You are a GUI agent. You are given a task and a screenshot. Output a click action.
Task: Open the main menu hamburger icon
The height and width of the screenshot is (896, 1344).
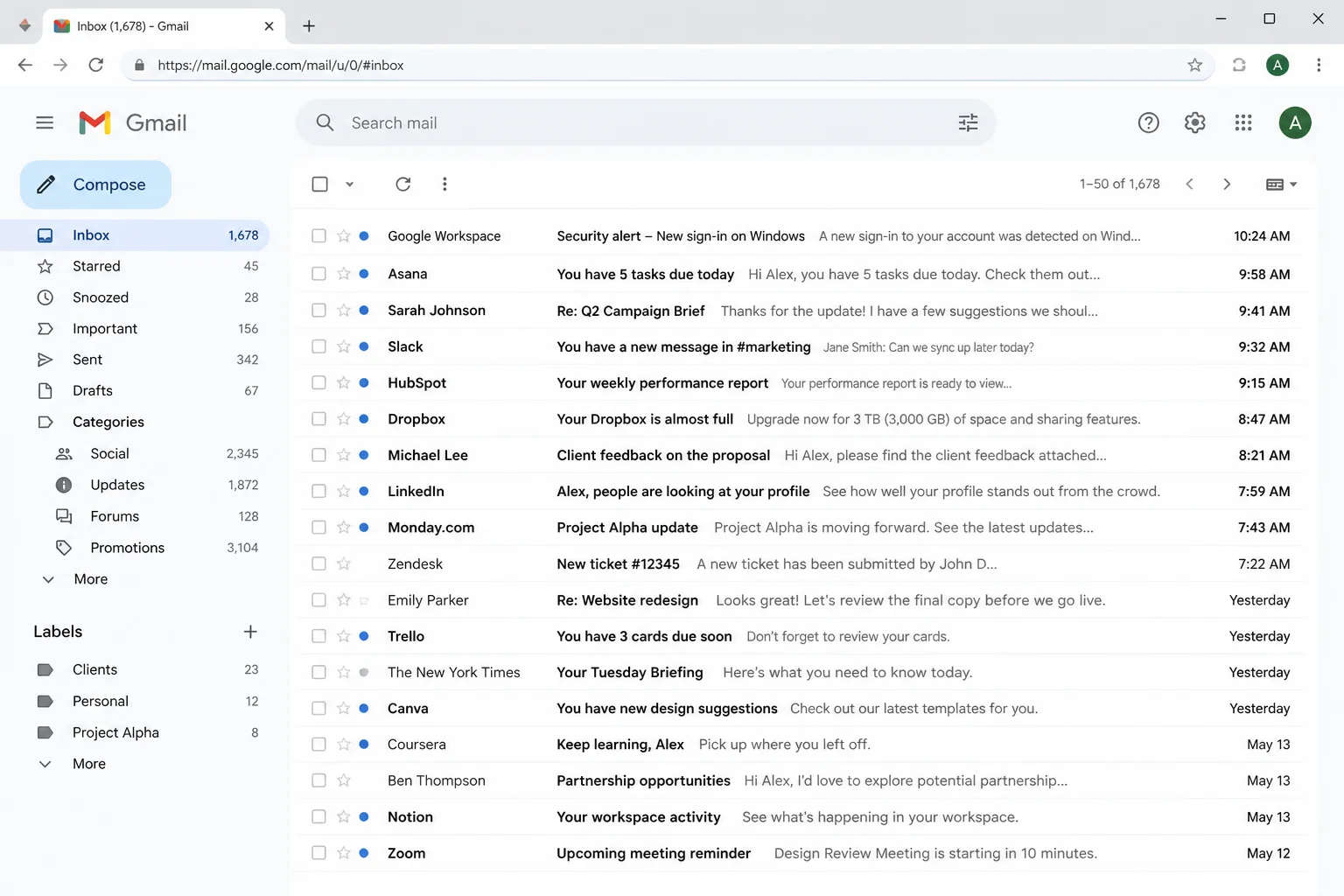45,122
